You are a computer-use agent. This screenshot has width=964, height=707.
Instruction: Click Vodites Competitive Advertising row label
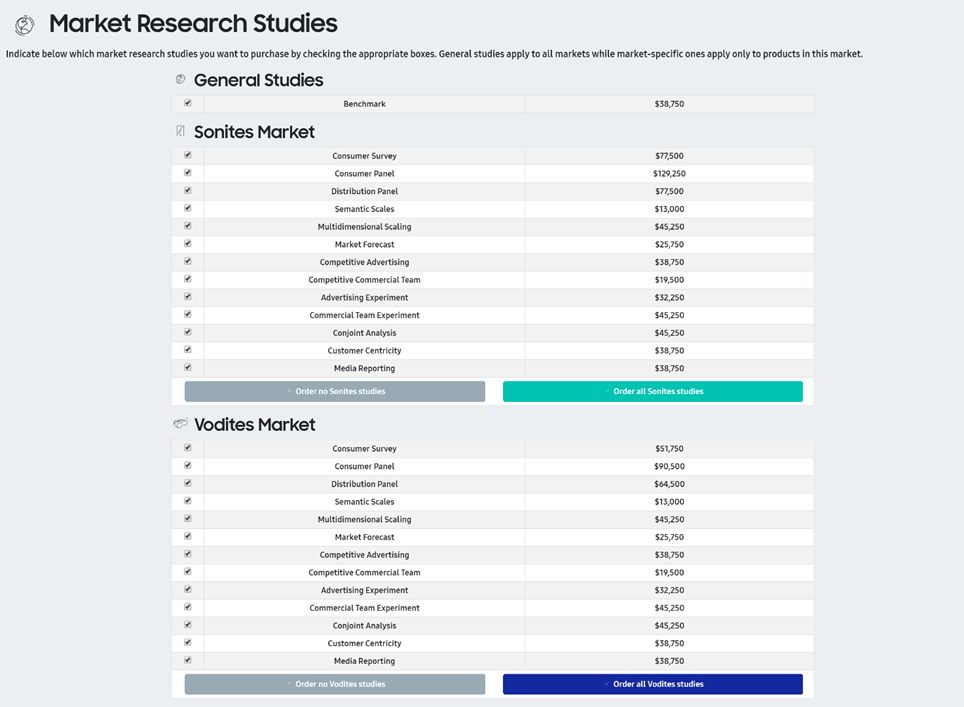point(365,555)
